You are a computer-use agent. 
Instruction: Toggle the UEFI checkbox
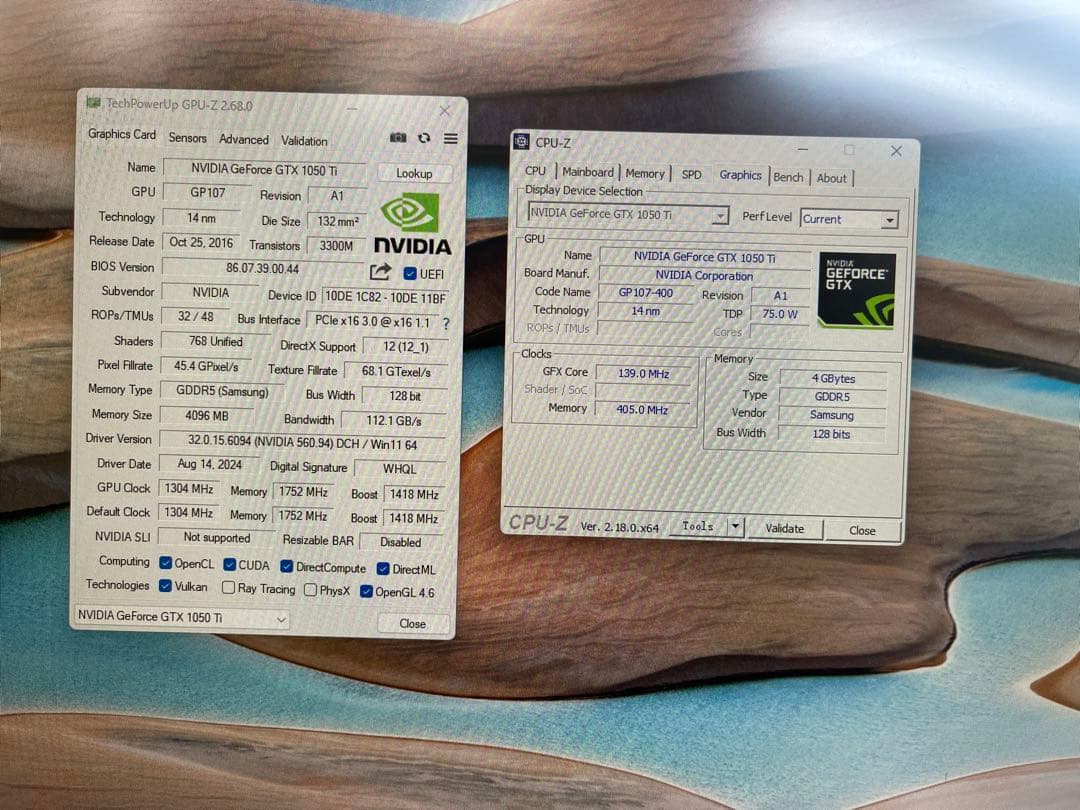pyautogui.click(x=410, y=274)
